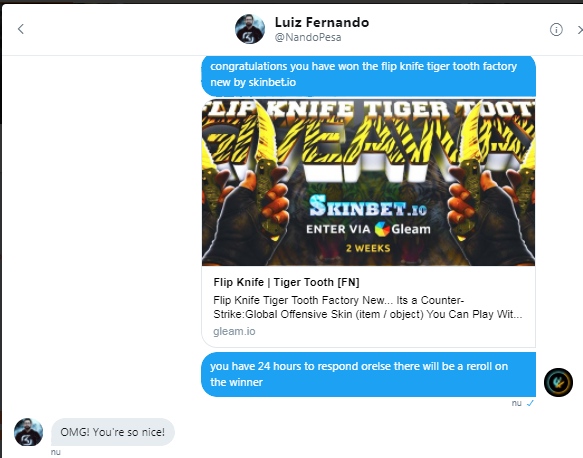
Task: Click the 'ENTER VIA Gleam' text in banner
Action: 368,229
